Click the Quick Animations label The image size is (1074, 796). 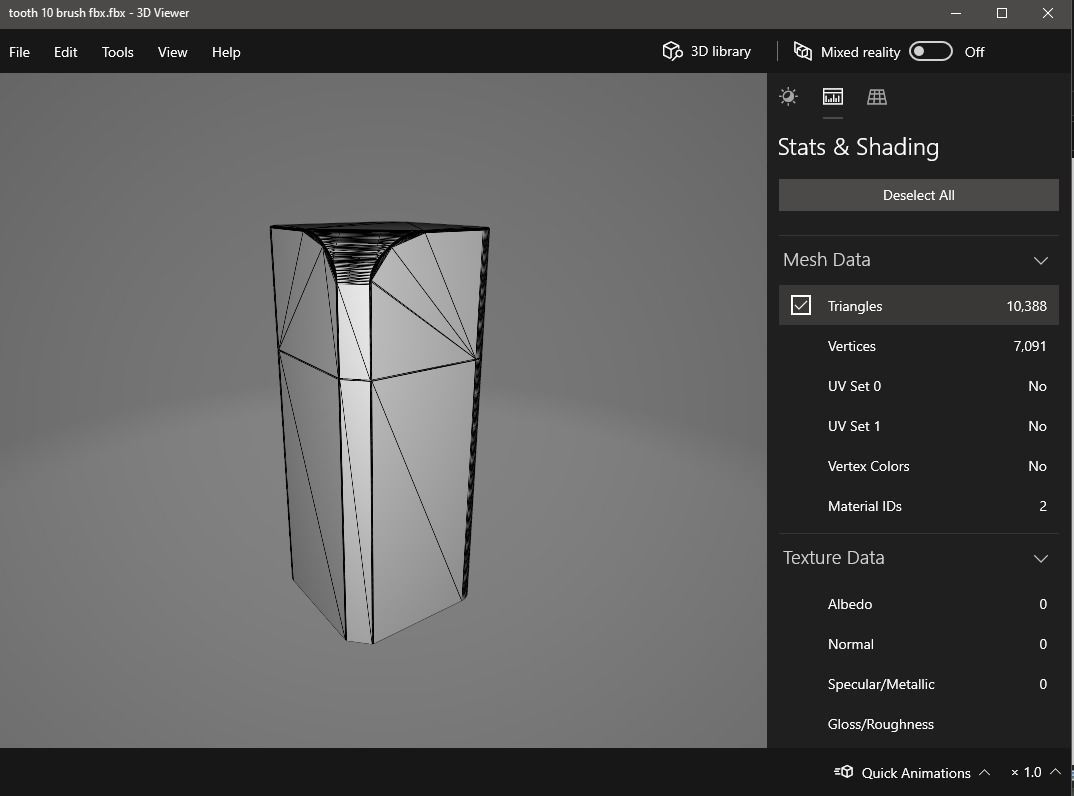click(x=916, y=773)
